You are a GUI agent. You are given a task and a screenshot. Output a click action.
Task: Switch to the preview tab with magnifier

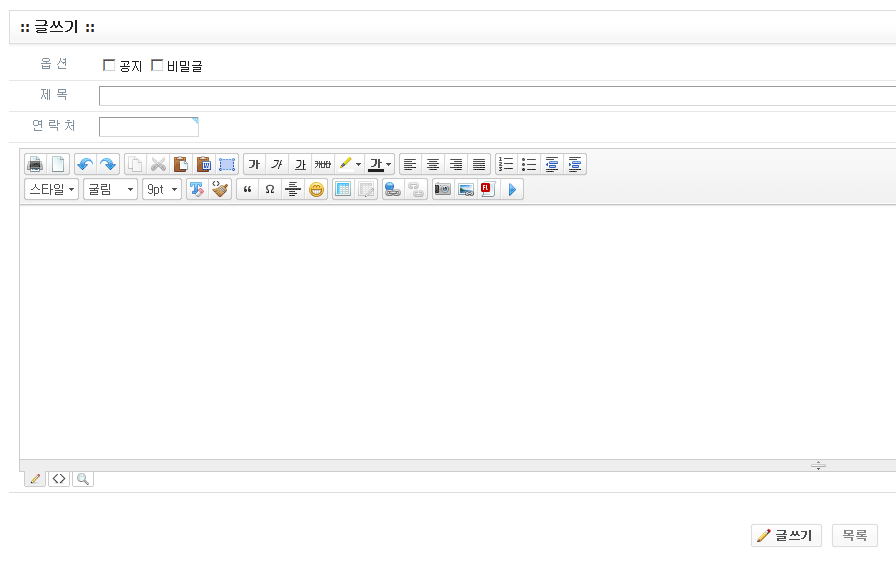(82, 479)
